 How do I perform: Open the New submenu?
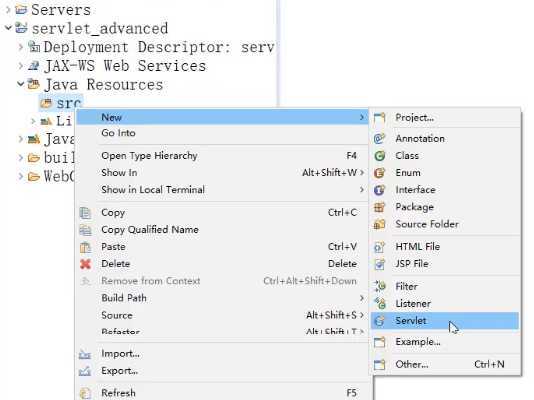coord(222,117)
